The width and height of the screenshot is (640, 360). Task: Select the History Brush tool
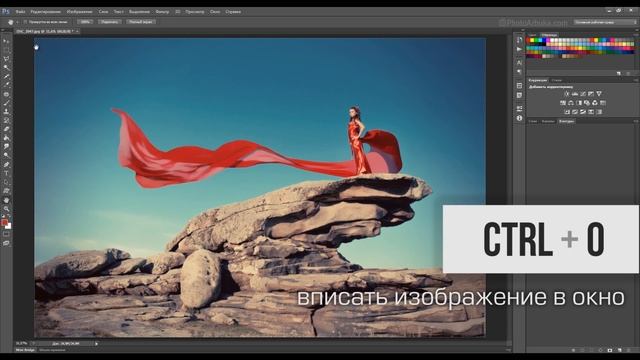tap(6, 120)
